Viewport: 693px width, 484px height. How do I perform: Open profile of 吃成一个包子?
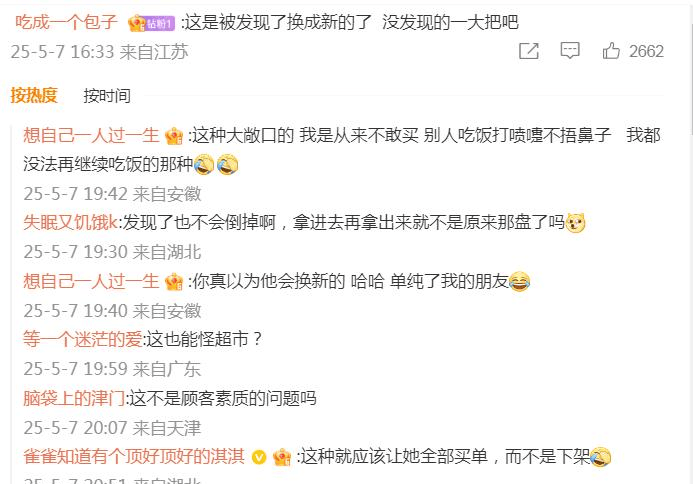pyautogui.click(x=66, y=22)
